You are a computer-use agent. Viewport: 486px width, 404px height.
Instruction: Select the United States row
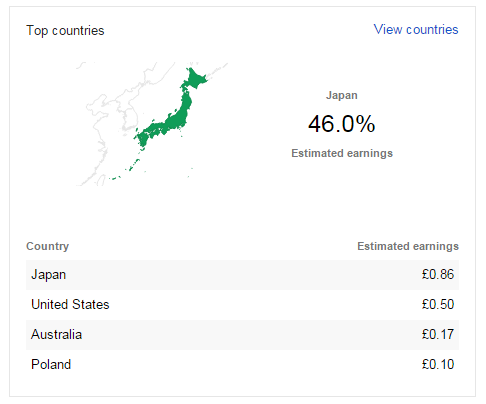click(242, 305)
